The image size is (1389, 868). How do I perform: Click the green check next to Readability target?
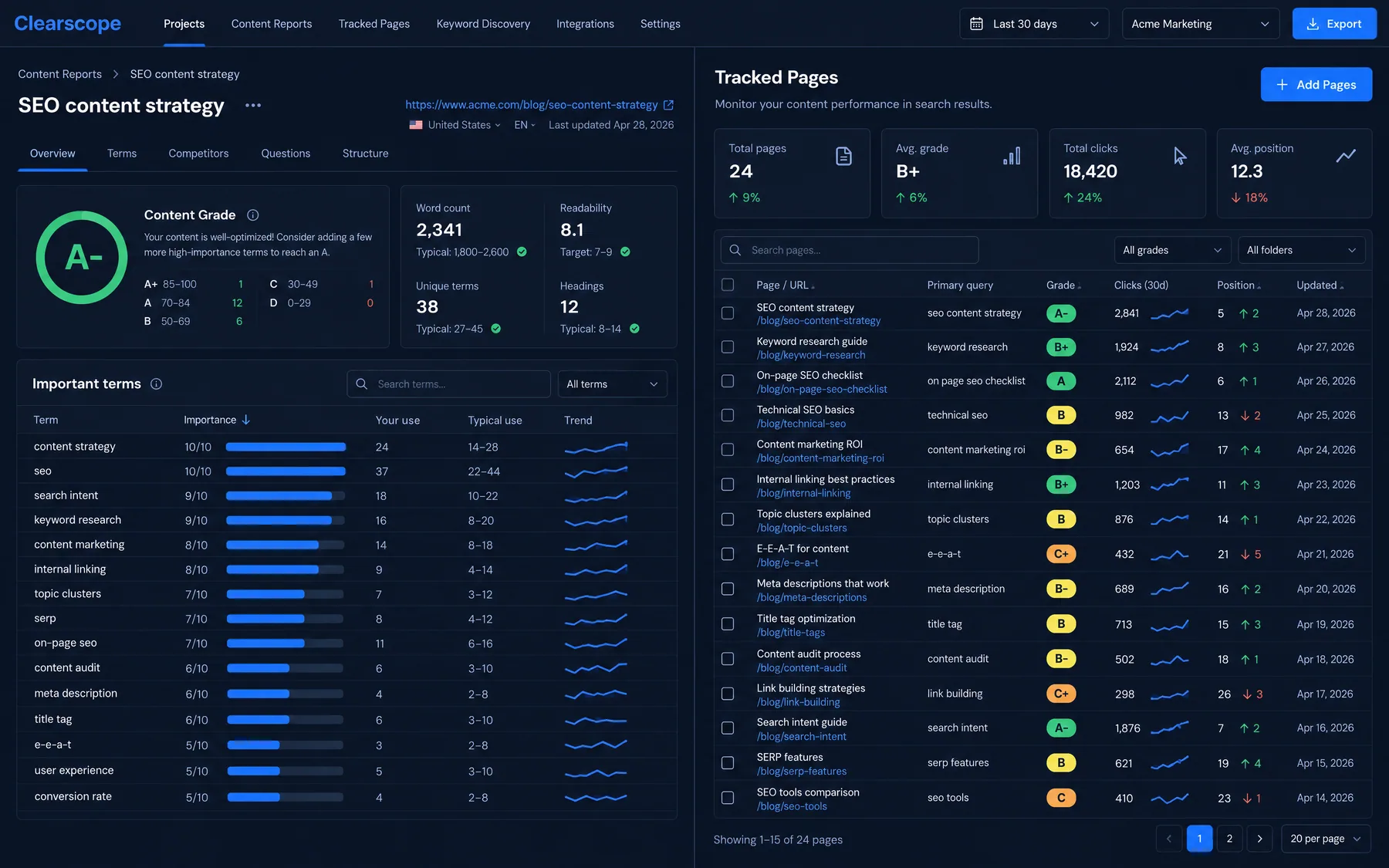(625, 252)
